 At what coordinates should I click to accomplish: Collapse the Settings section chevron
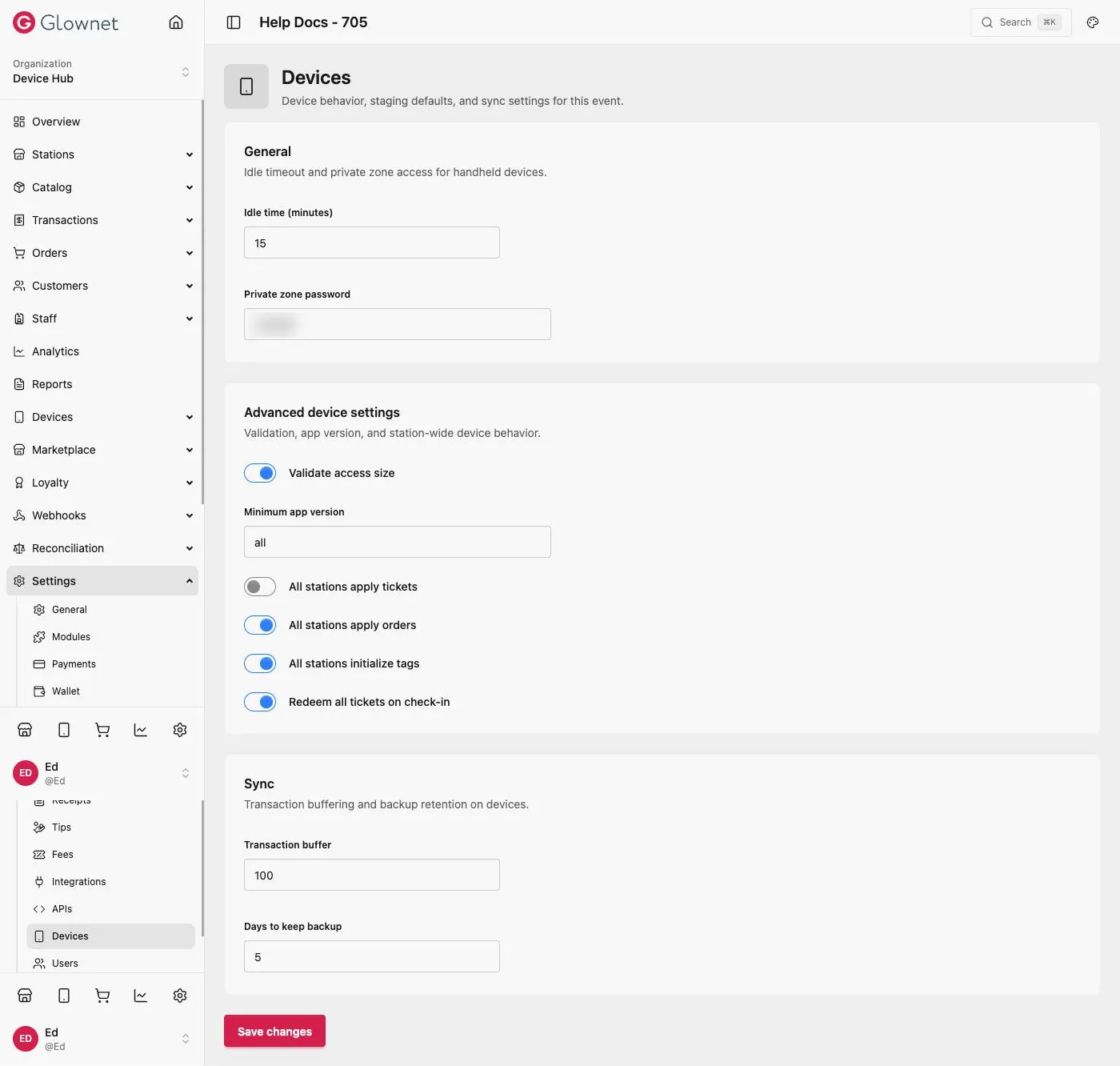190,581
